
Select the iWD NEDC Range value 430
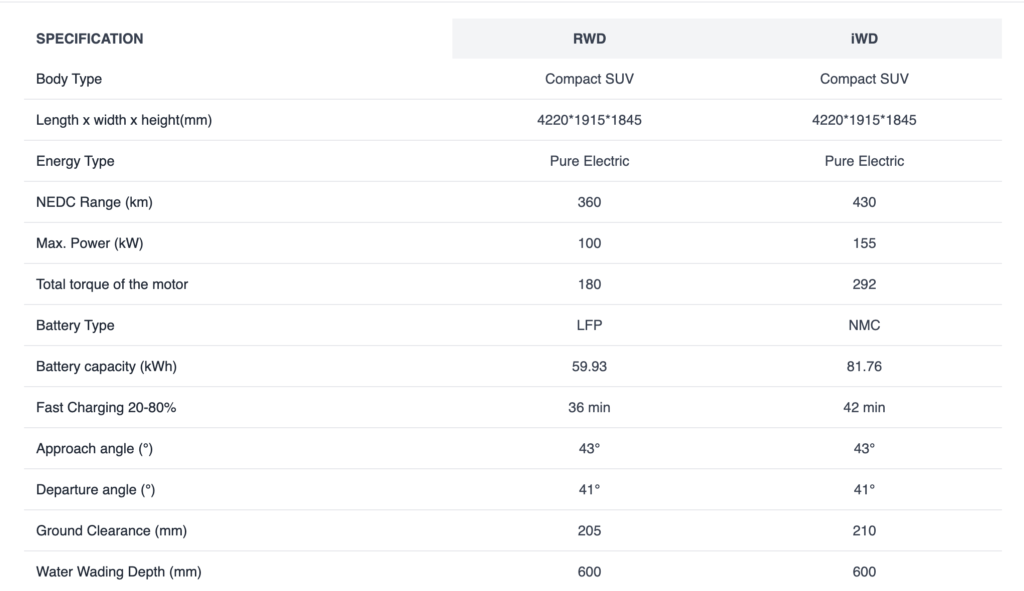click(x=864, y=202)
